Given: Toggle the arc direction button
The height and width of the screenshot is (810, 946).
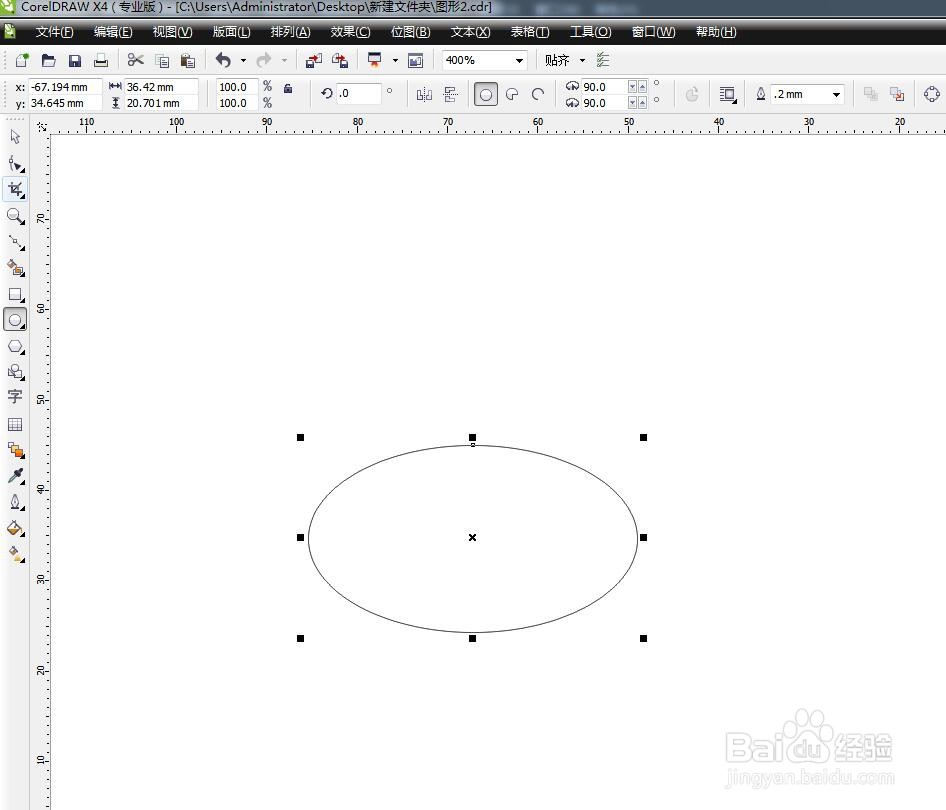Looking at the screenshot, I should tap(692, 94).
